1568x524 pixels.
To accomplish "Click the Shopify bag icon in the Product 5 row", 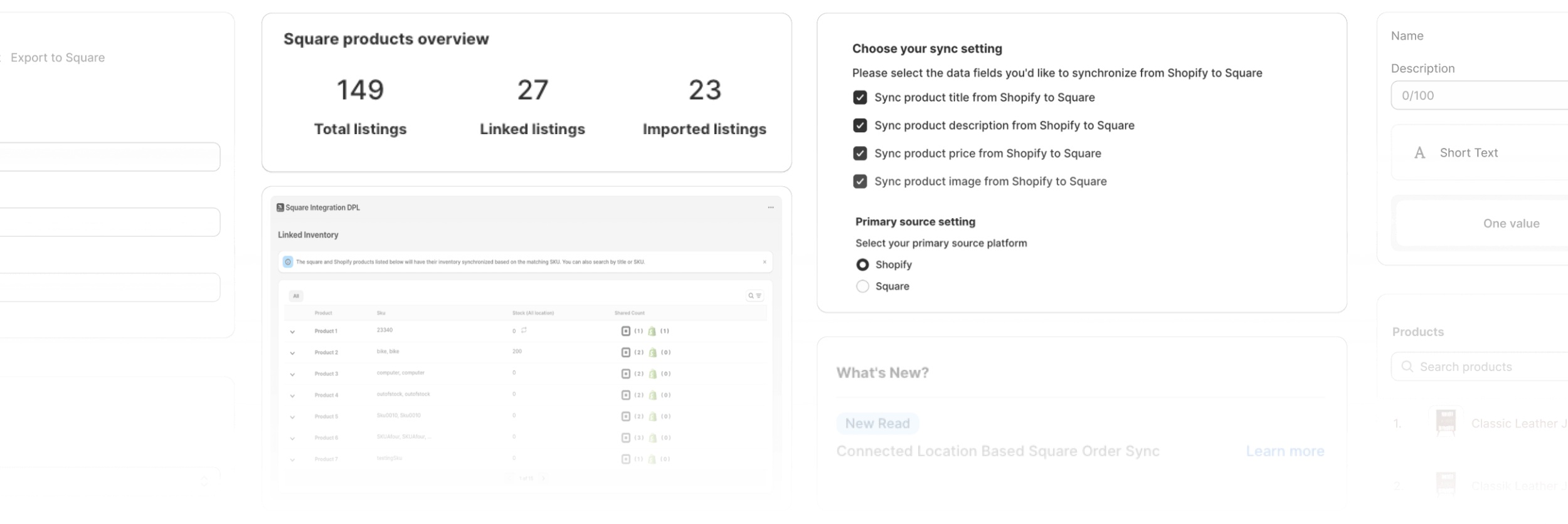I will pos(652,416).
